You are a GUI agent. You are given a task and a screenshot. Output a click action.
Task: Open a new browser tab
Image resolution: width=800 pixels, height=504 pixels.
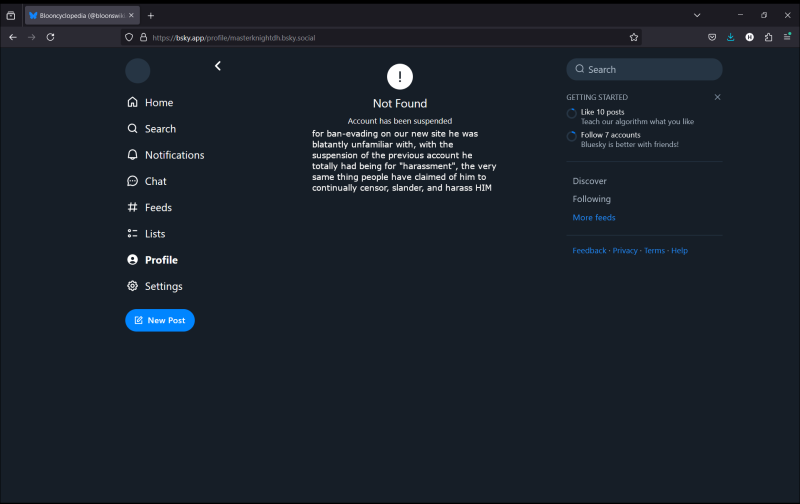pyautogui.click(x=151, y=16)
